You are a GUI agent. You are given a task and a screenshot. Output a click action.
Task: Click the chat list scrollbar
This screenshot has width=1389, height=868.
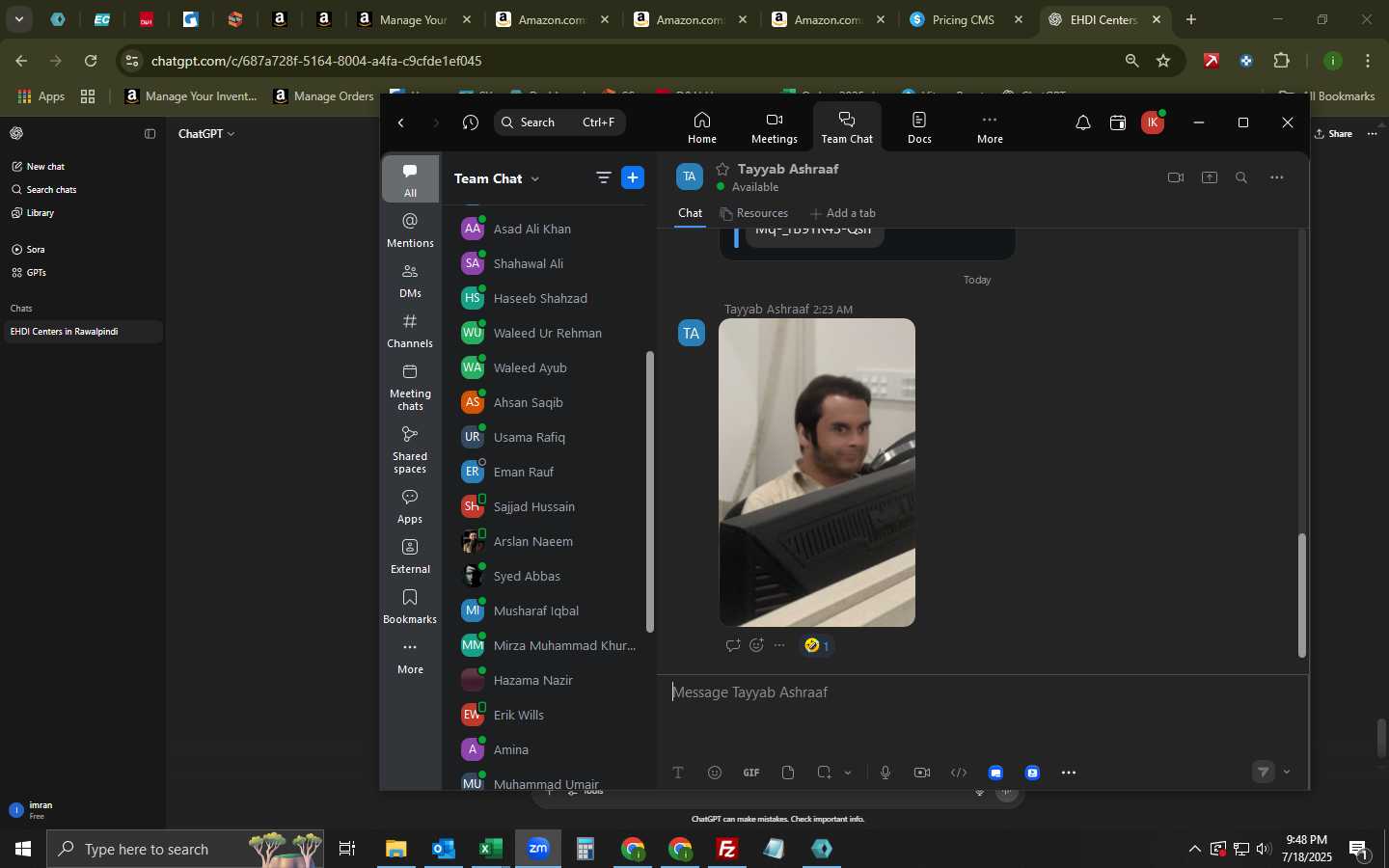[x=650, y=492]
